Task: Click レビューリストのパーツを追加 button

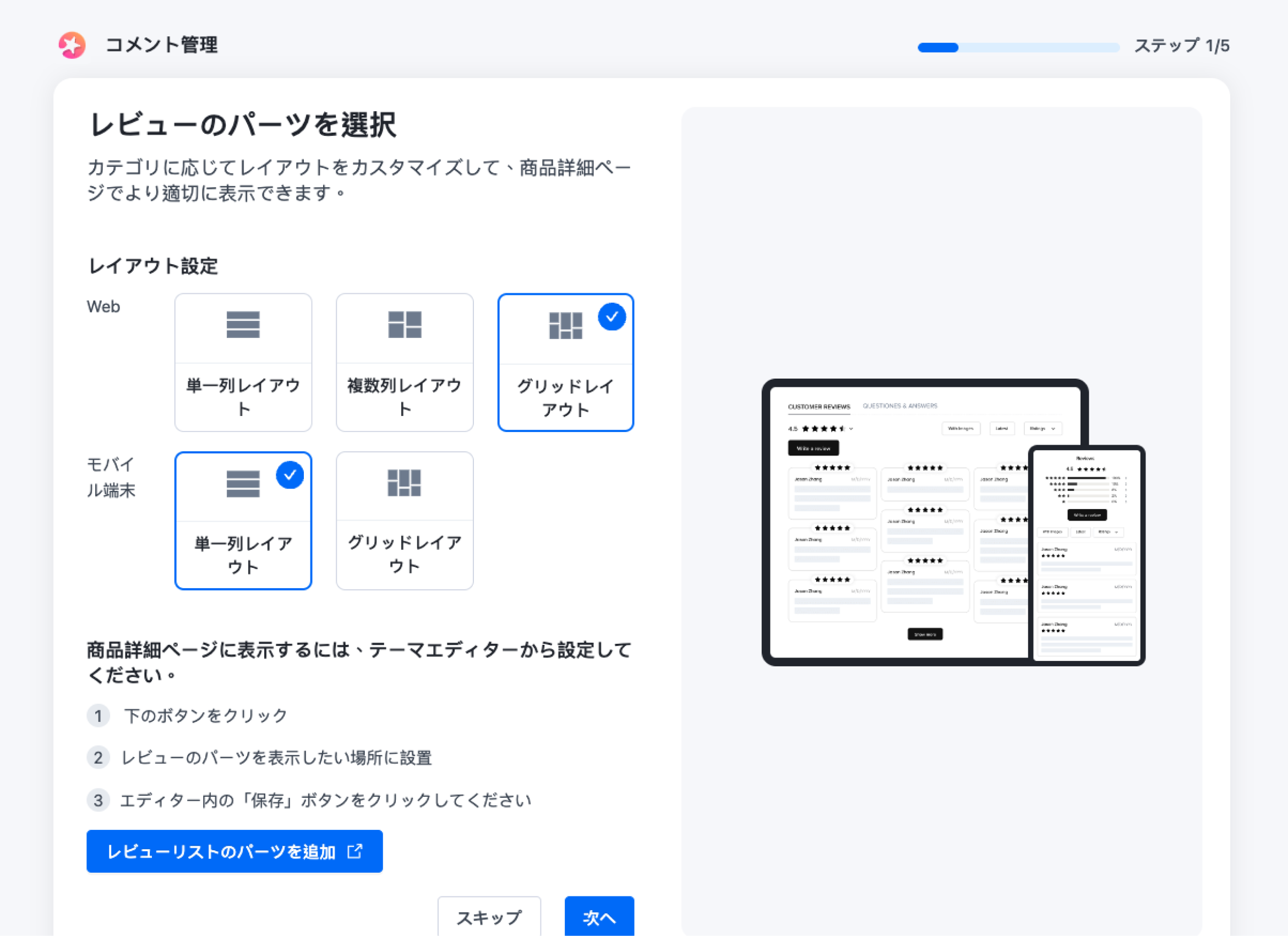Action: tap(234, 851)
